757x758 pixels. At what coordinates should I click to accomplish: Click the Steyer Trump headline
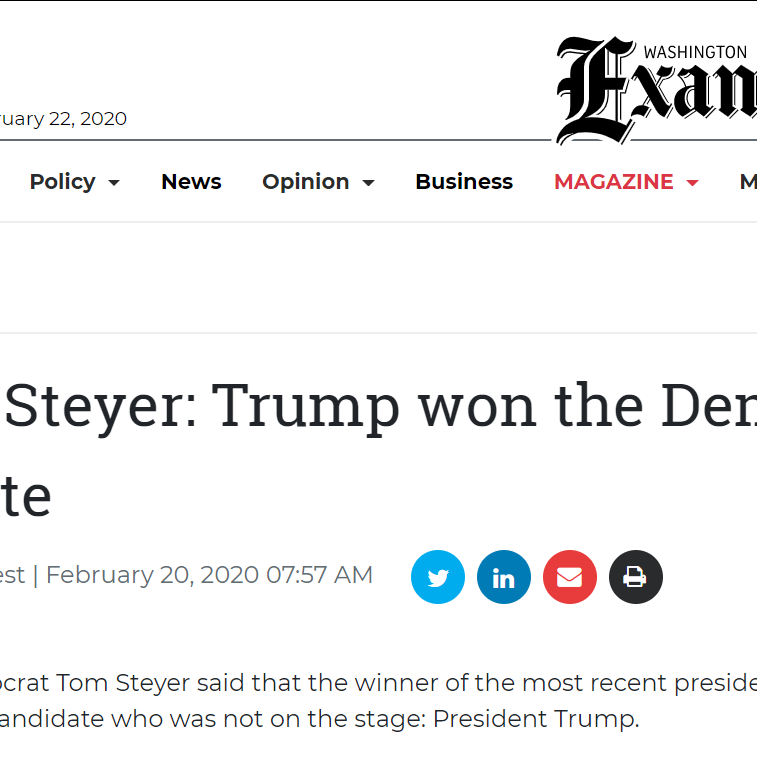380,405
